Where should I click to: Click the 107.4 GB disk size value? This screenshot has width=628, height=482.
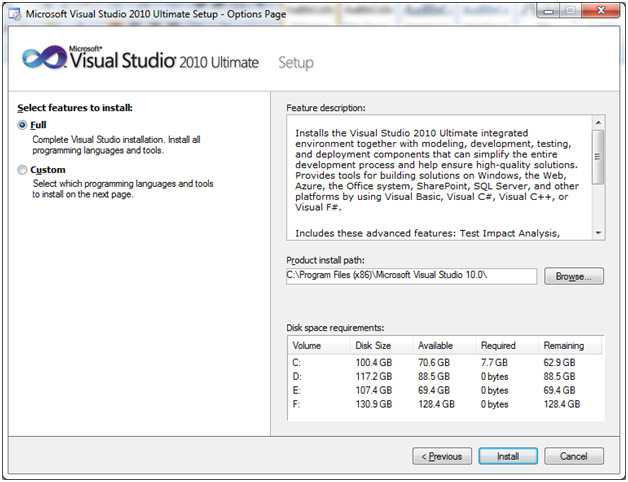(x=374, y=390)
